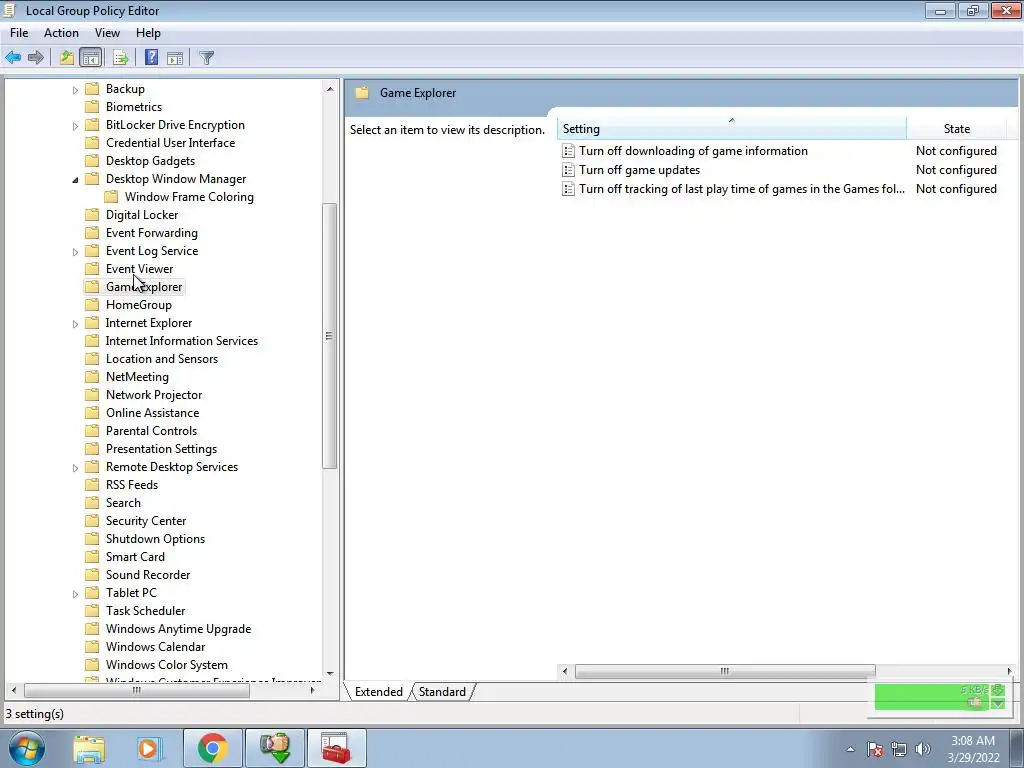
Task: Select the Sound Recorder folder
Action: tap(148, 575)
